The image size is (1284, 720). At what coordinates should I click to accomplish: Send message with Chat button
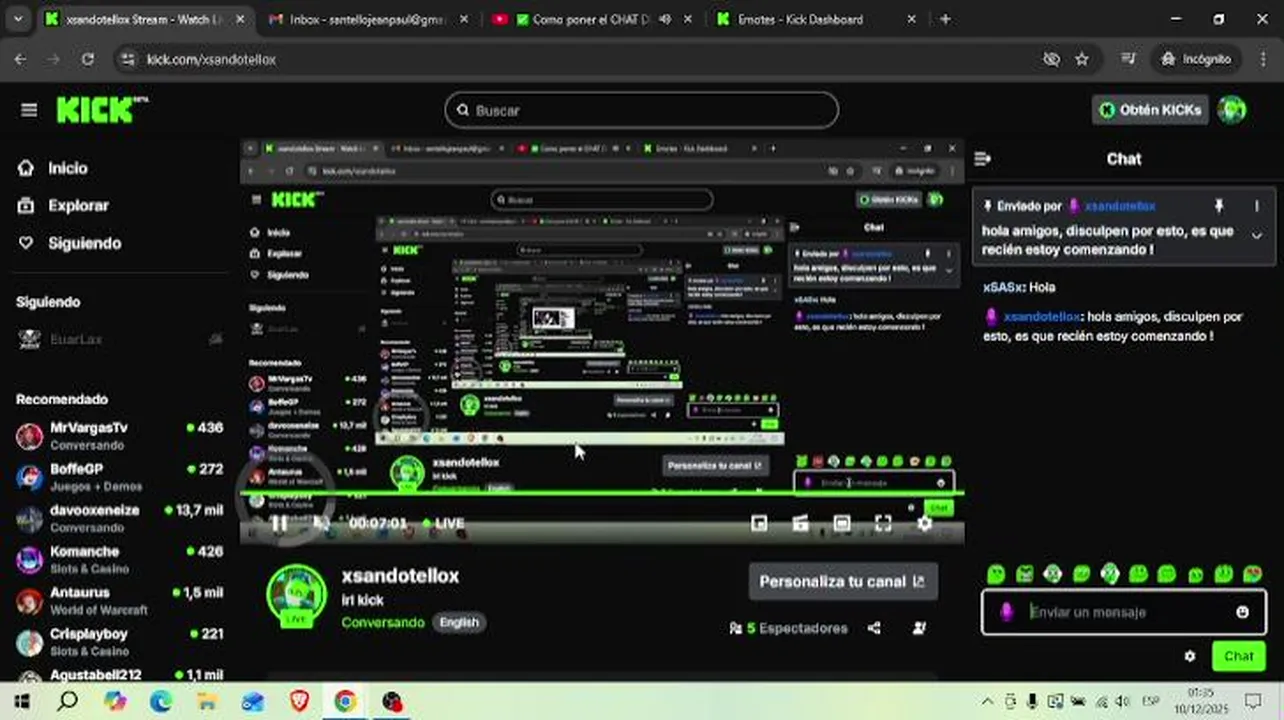(x=1238, y=656)
